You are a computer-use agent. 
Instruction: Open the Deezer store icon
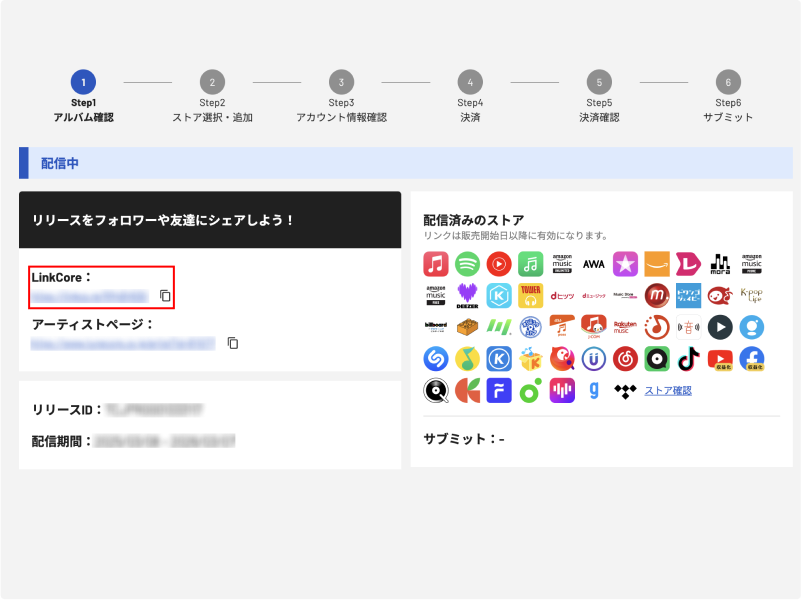(467, 296)
